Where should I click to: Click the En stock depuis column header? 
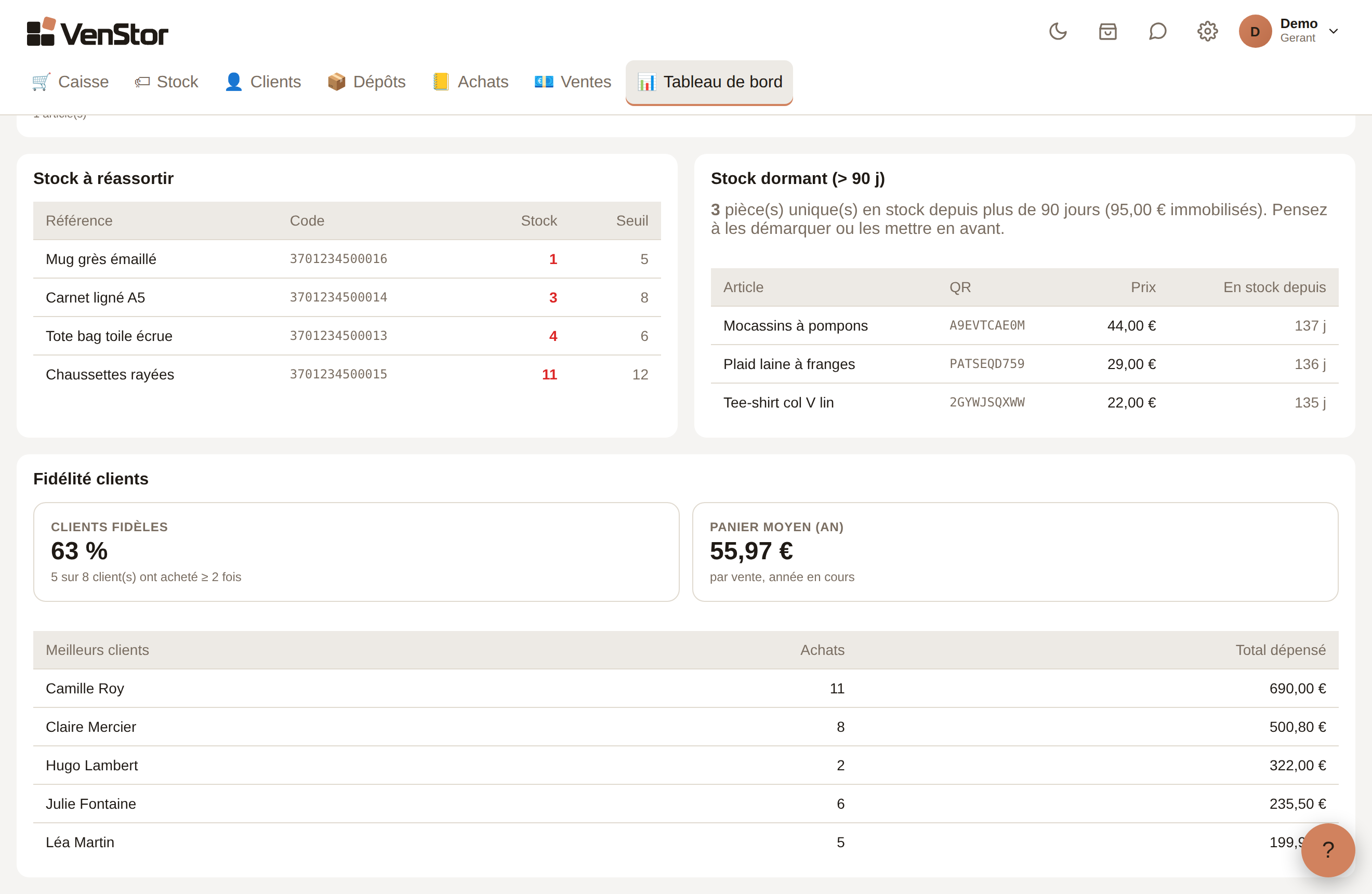(1275, 287)
